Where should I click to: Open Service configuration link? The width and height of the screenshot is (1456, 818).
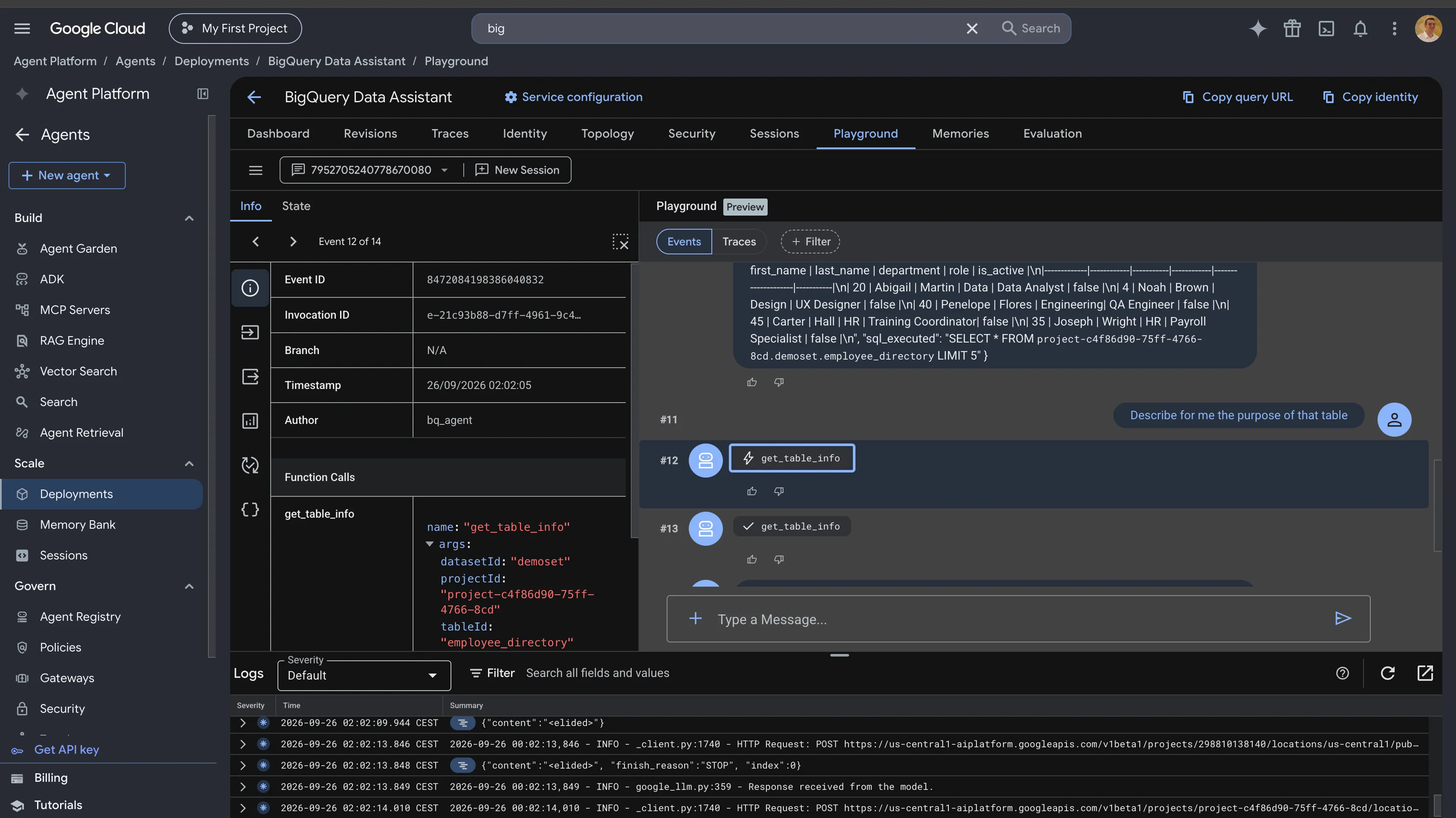tap(573, 97)
